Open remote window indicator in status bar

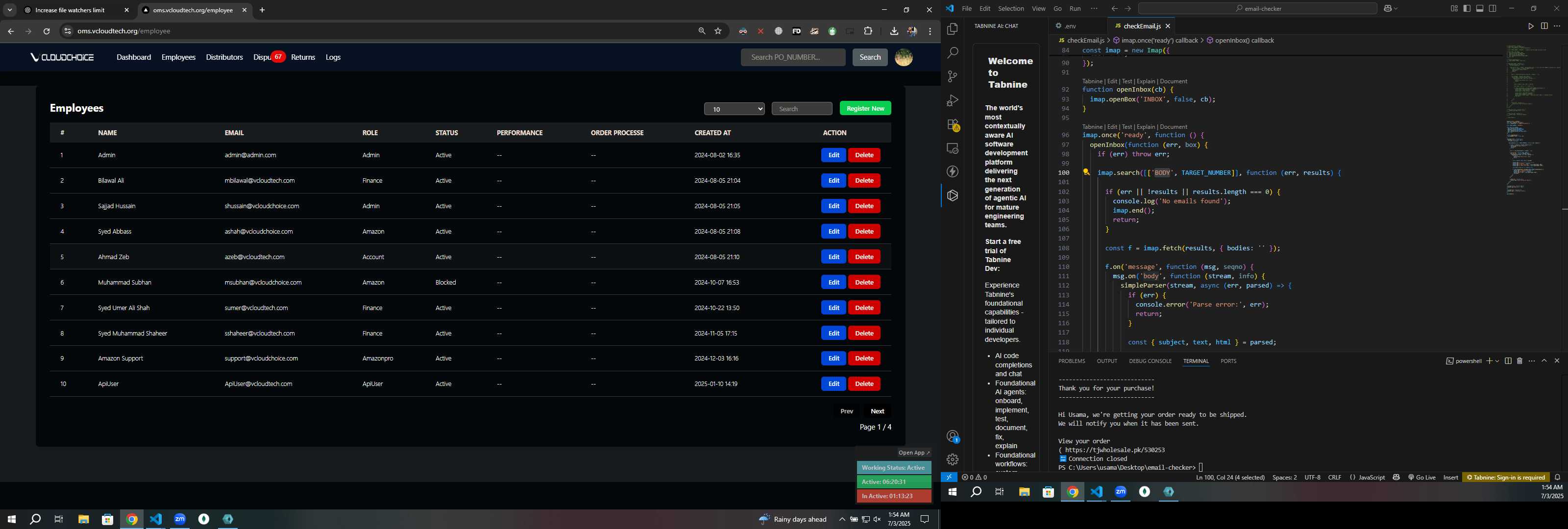(949, 477)
